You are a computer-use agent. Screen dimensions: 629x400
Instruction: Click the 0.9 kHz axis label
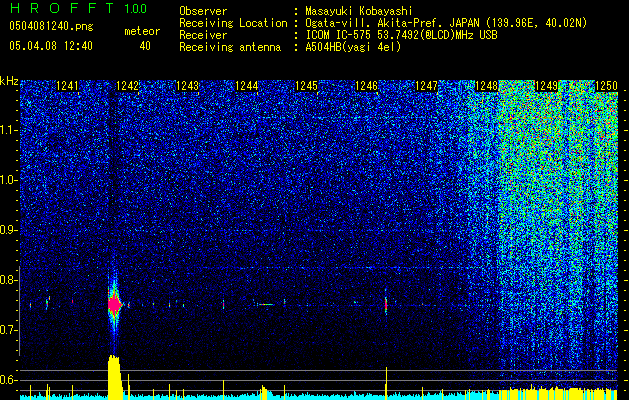(x=8, y=230)
